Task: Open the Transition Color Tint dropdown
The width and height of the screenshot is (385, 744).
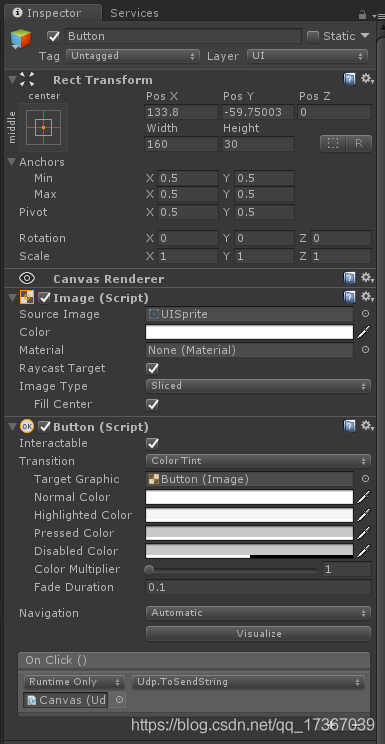Action: point(258,461)
